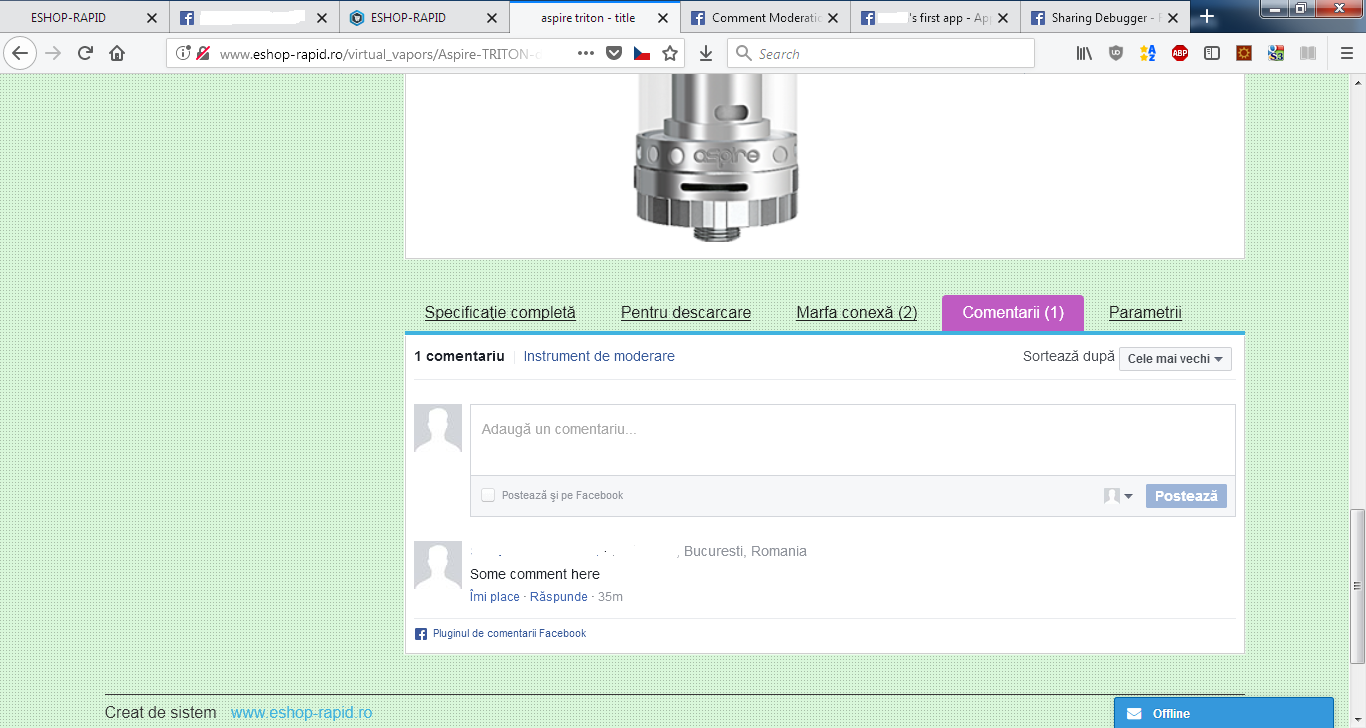
Task: Click the Firefox Search box
Action: pyautogui.click(x=881, y=53)
